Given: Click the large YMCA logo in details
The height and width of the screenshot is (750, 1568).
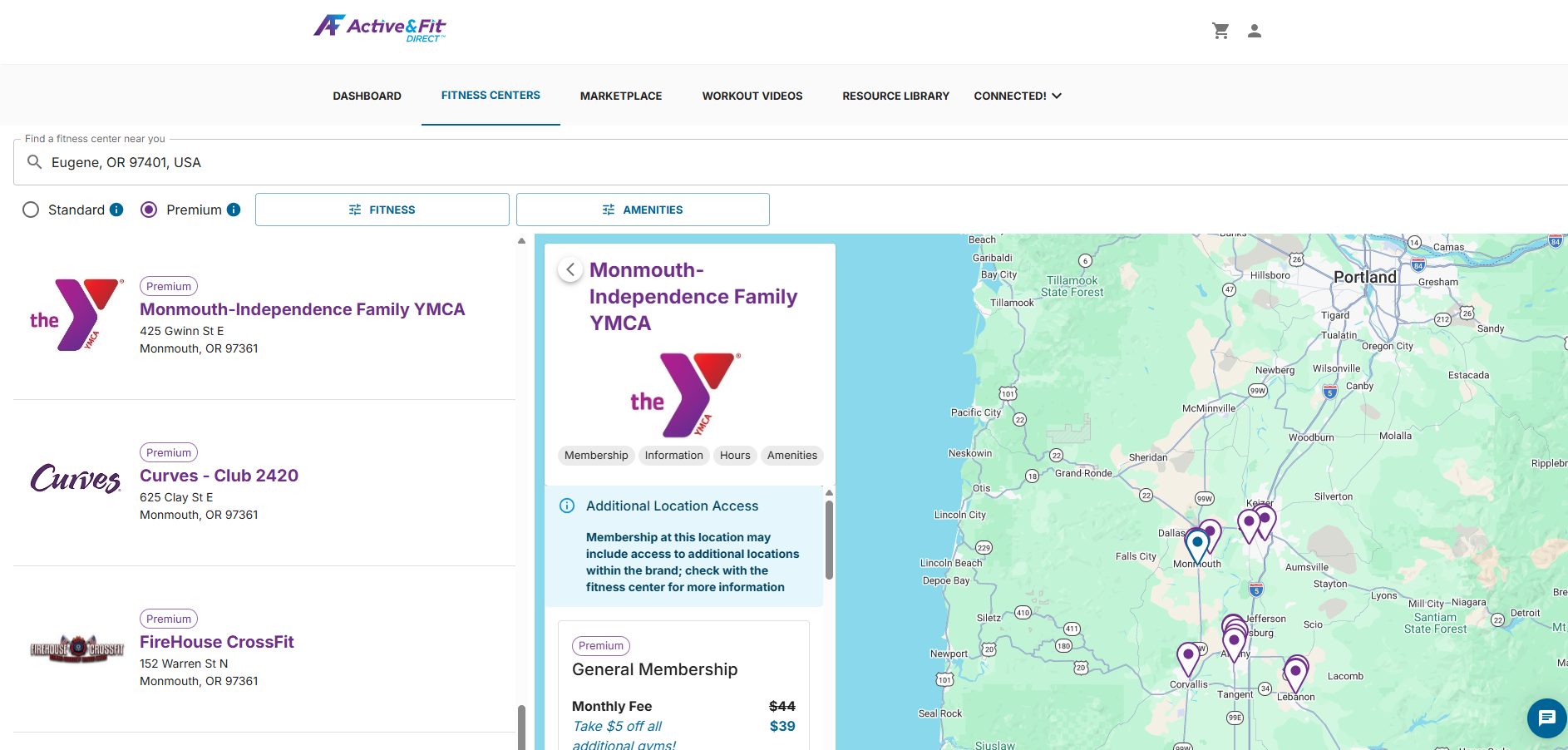Looking at the screenshot, I should tap(685, 395).
